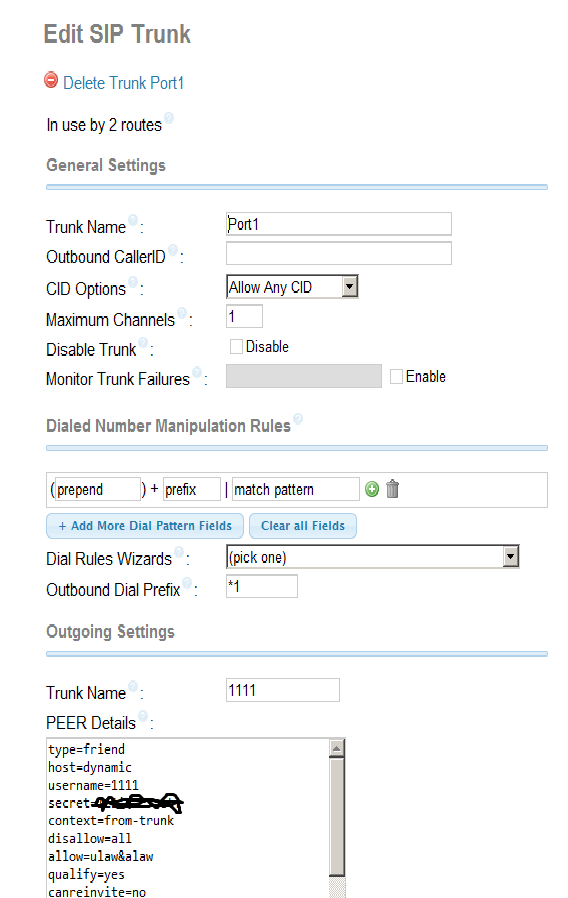Click the host=dynamic line in PEER Details
This screenshot has width=568, height=898.
[x=90, y=767]
